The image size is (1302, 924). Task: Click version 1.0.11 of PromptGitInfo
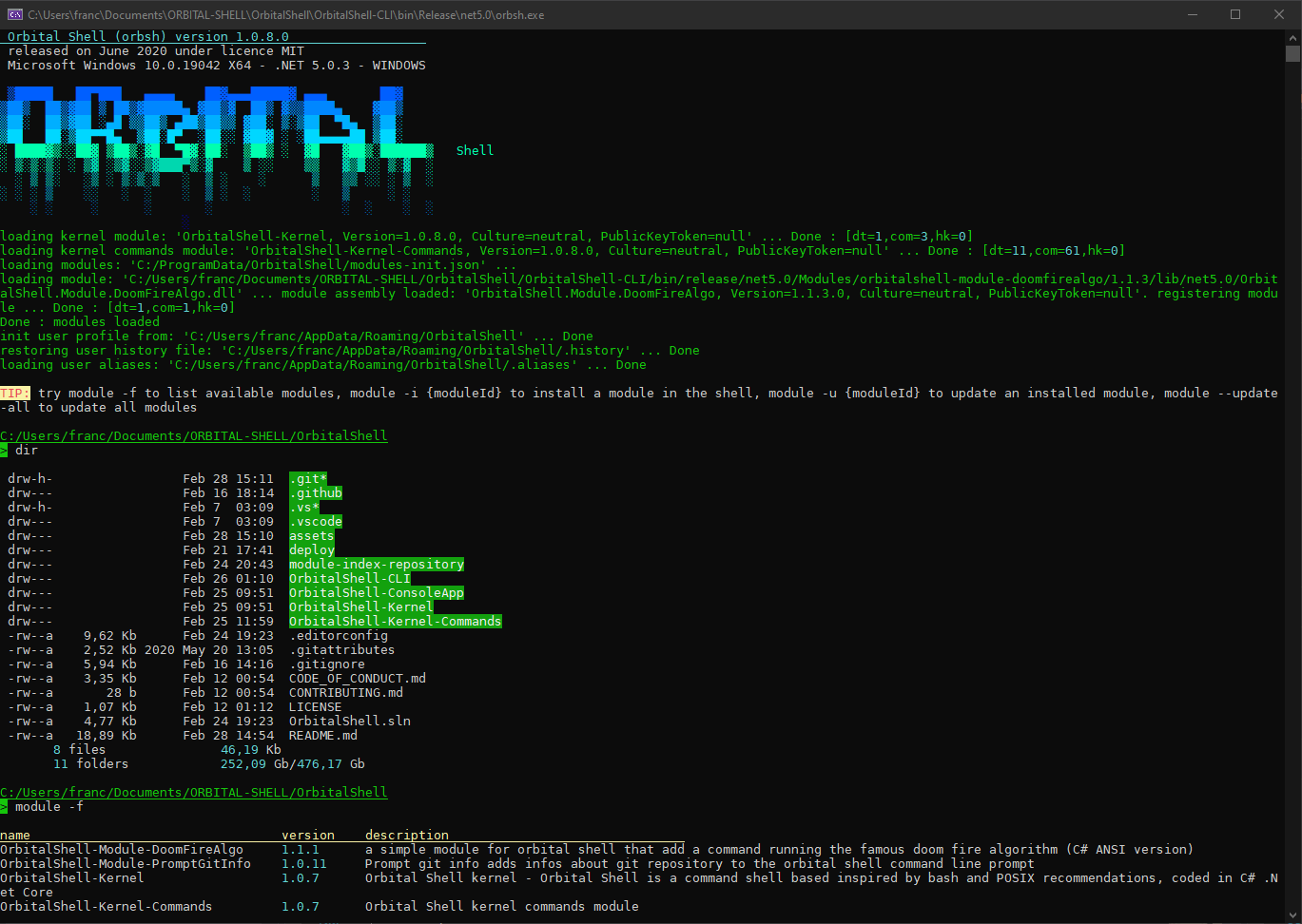tap(304, 863)
